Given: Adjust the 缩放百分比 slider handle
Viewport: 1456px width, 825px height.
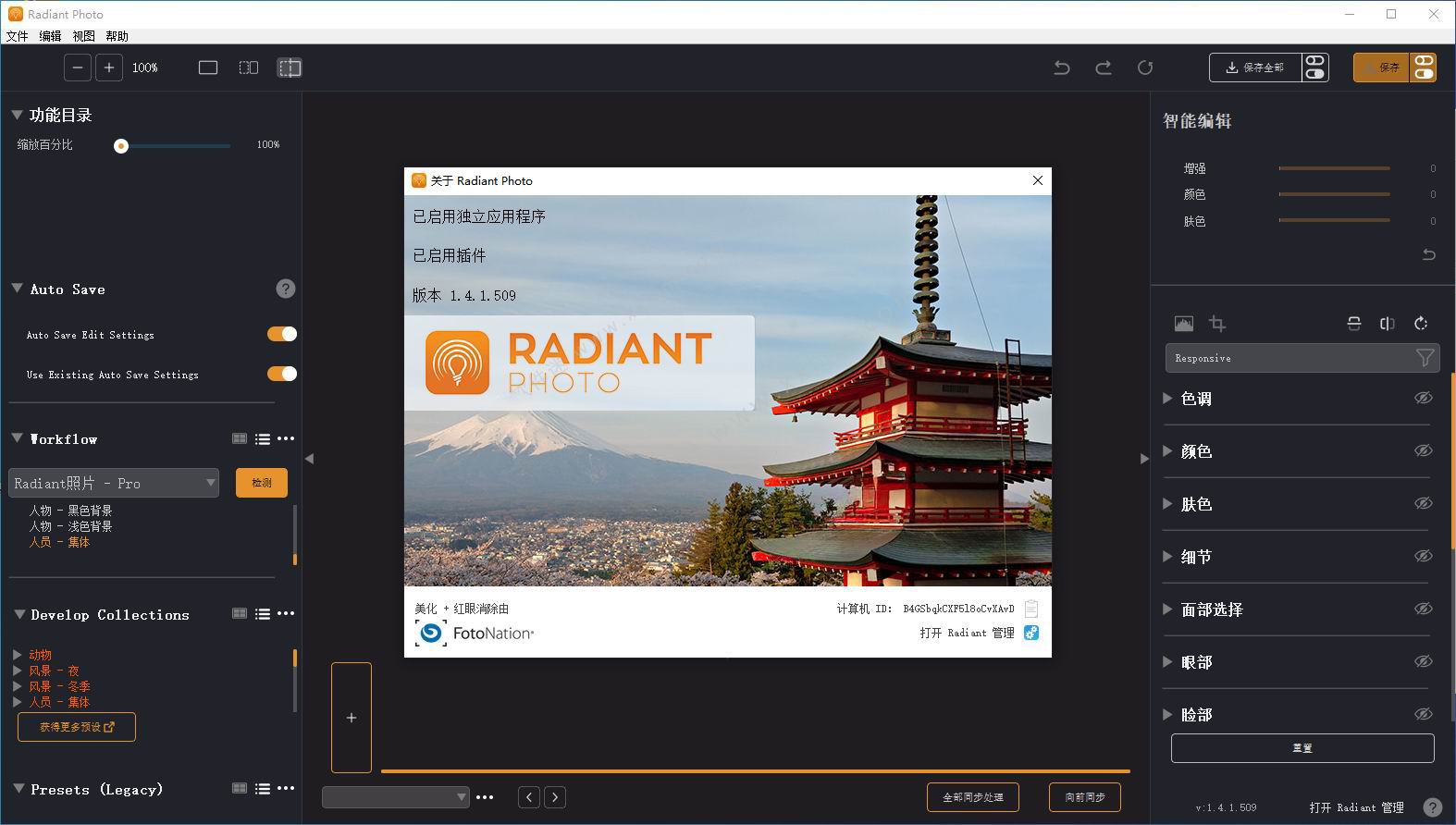Looking at the screenshot, I should click(121, 146).
